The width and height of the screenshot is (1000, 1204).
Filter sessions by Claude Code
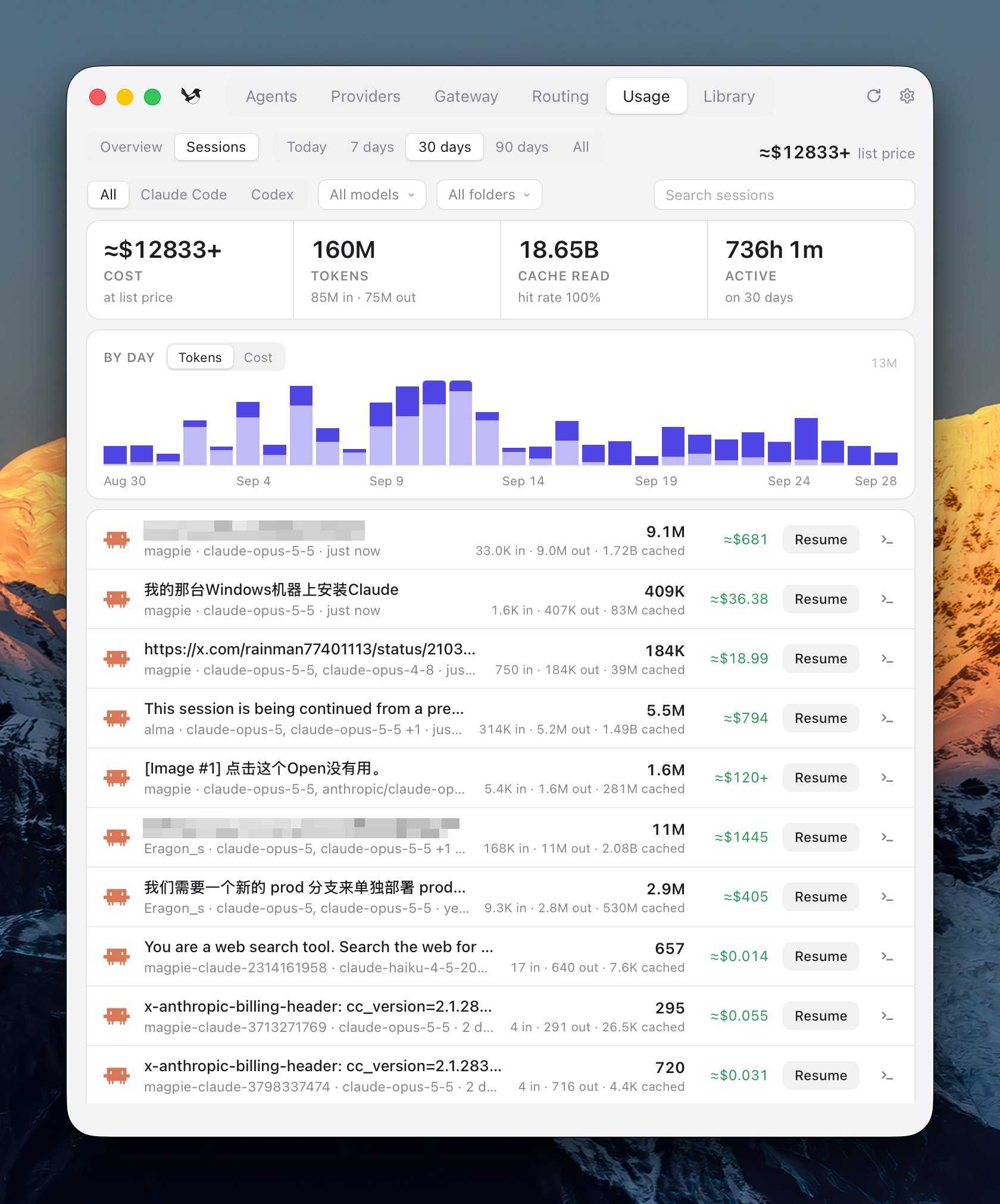point(183,195)
